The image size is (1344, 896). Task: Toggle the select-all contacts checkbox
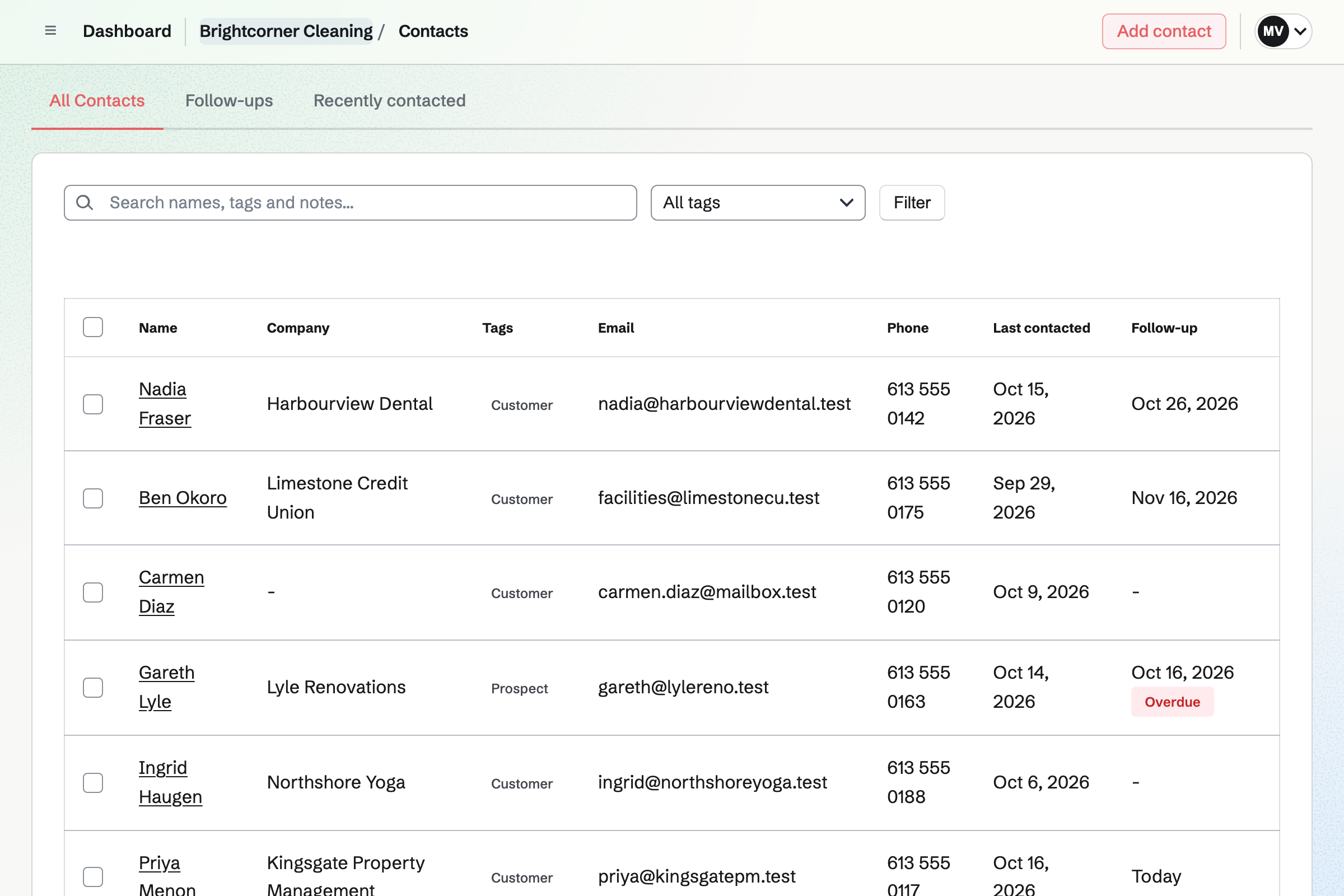[x=92, y=328]
